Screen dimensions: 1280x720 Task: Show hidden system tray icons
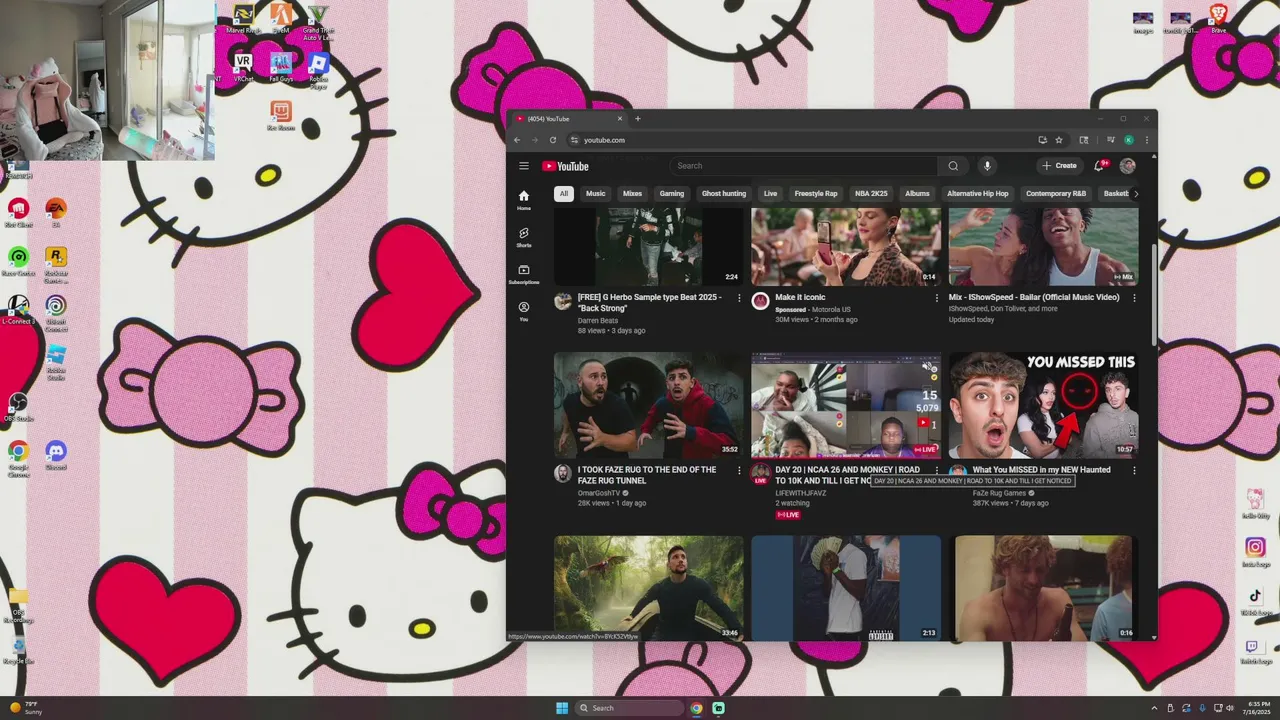pos(1154,708)
